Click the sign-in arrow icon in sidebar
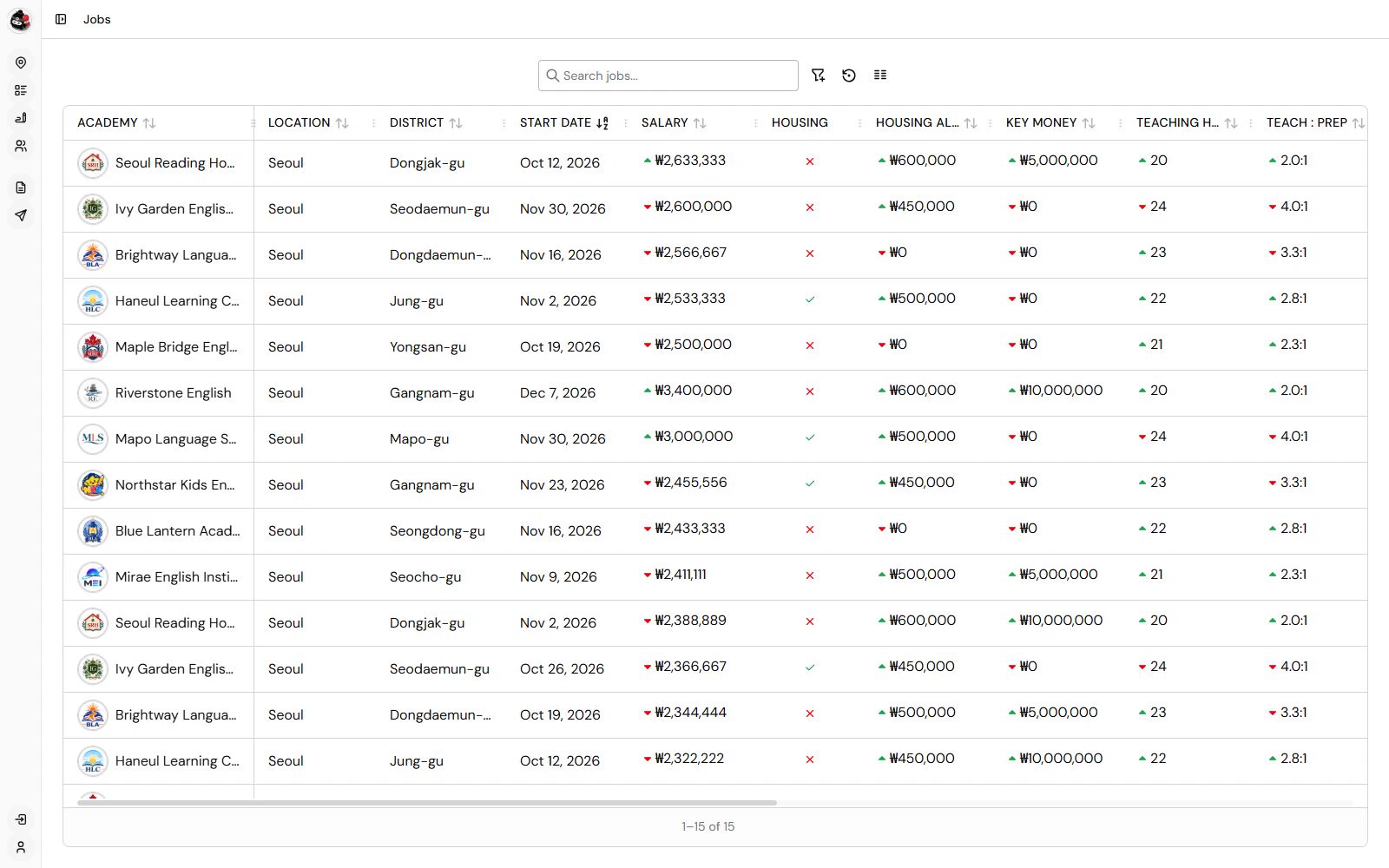The height and width of the screenshot is (868, 1389). [21, 819]
